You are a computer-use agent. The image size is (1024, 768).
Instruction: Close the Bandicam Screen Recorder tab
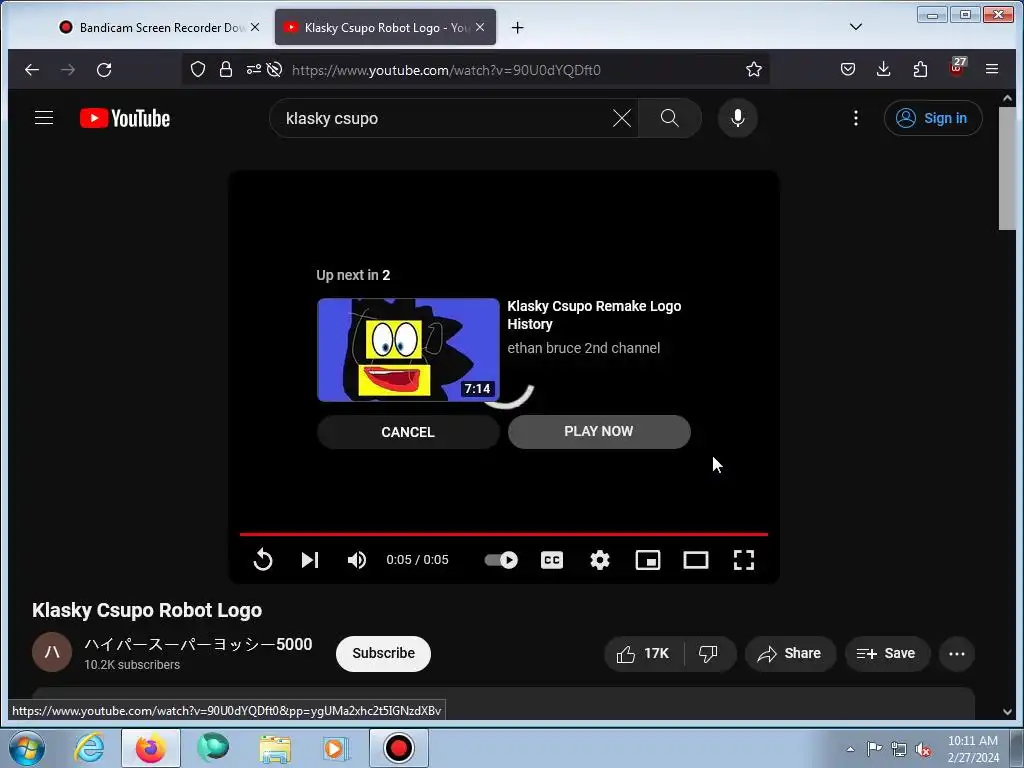(x=255, y=27)
